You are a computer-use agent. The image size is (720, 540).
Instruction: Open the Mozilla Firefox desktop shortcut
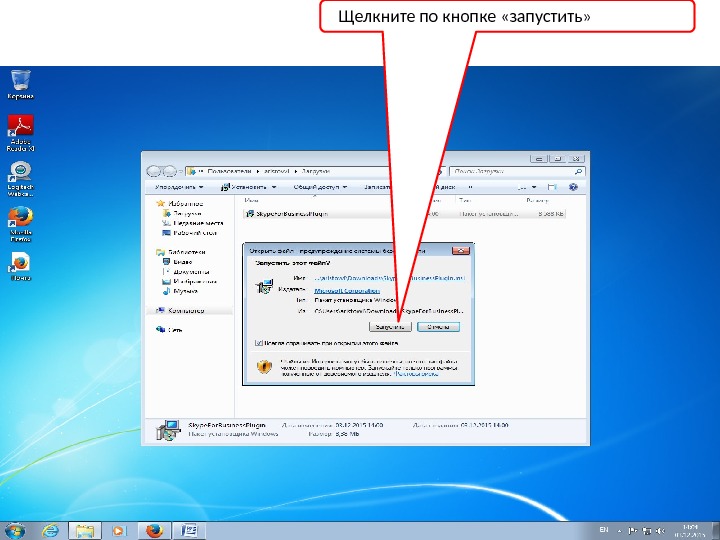click(x=21, y=224)
